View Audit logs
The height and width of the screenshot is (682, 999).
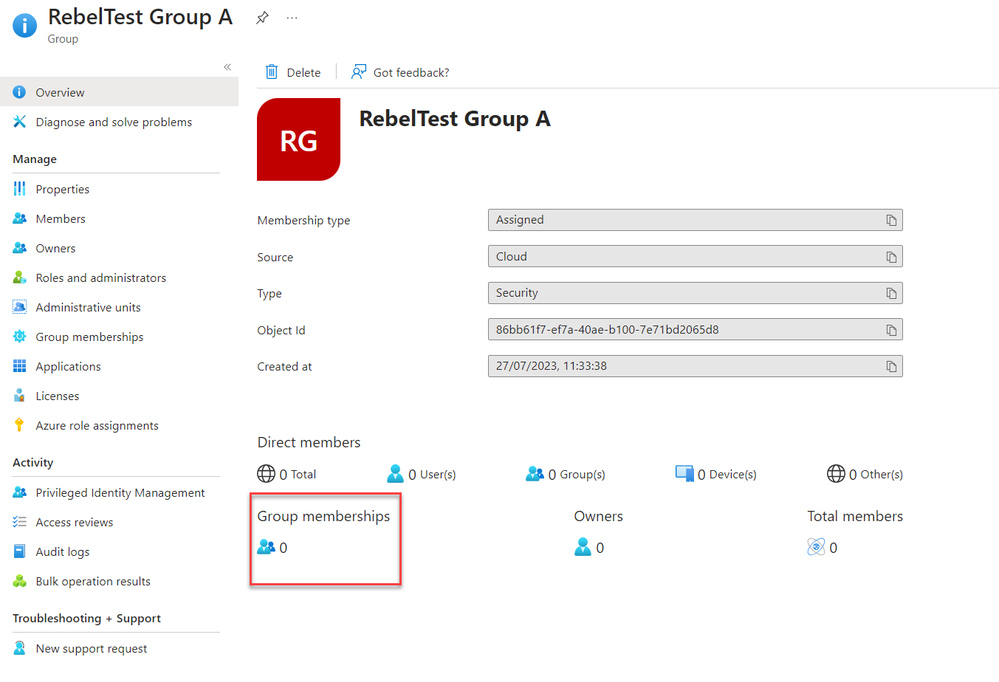(62, 552)
